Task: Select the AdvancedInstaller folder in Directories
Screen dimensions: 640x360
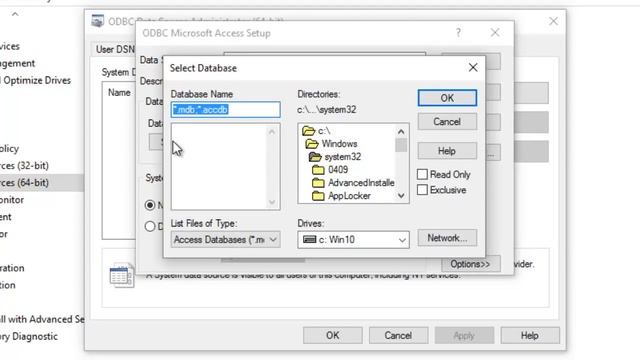Action: [361, 183]
